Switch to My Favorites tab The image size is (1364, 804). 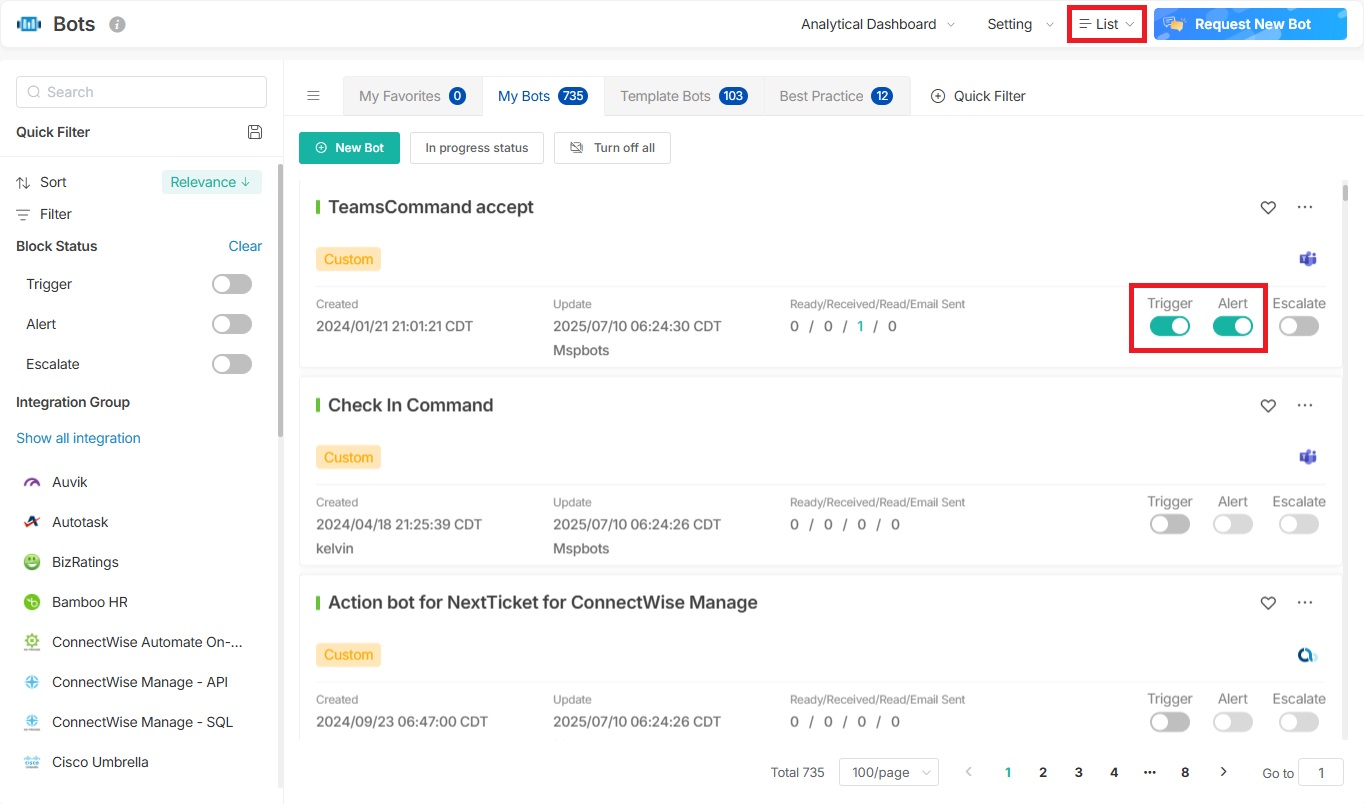(412, 96)
